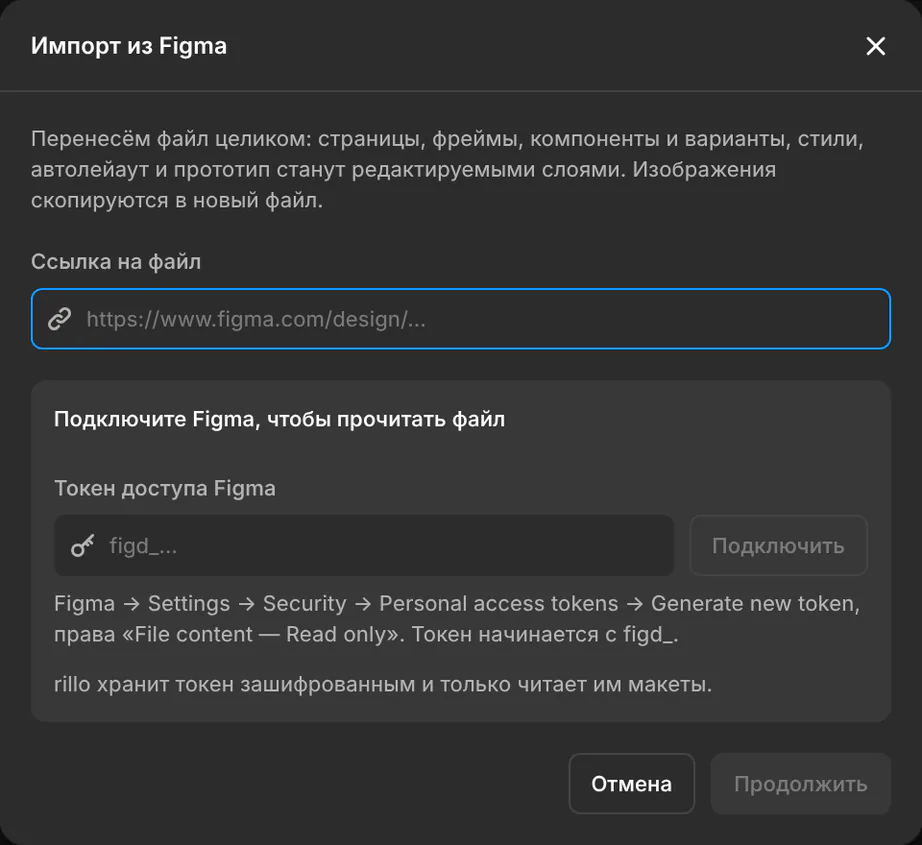Click the Импорт из Figma title
This screenshot has height=845, width=922.
[129, 46]
